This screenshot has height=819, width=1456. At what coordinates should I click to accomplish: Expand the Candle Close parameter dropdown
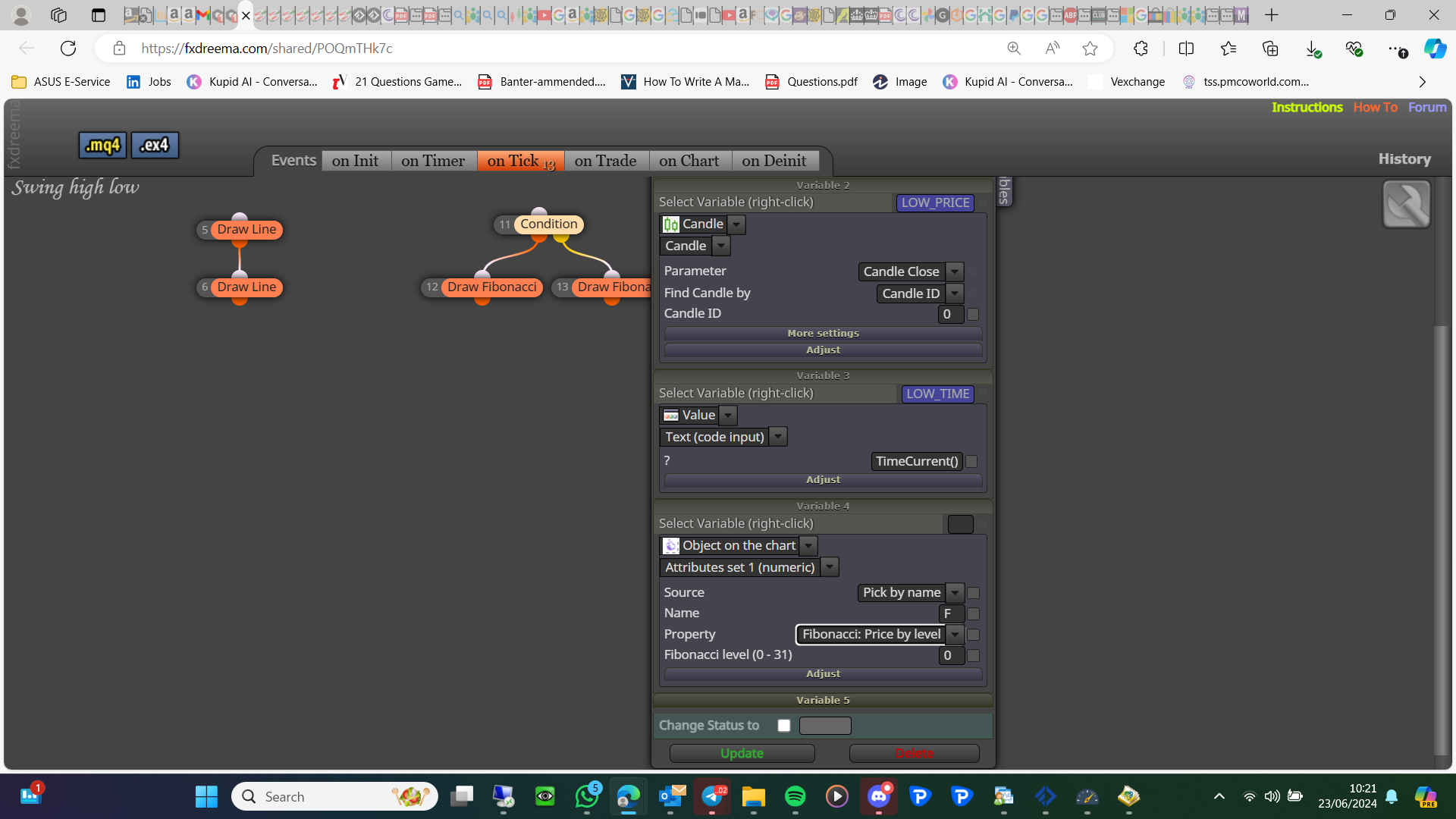(x=955, y=271)
